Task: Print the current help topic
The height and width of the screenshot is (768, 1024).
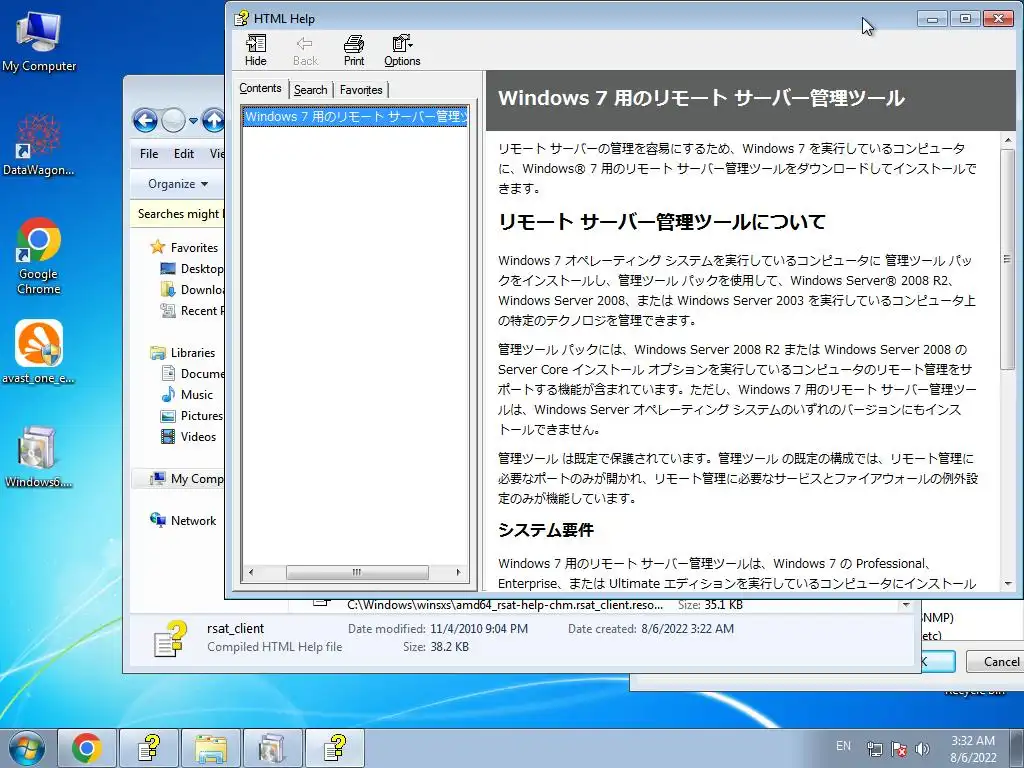Action: pos(354,51)
